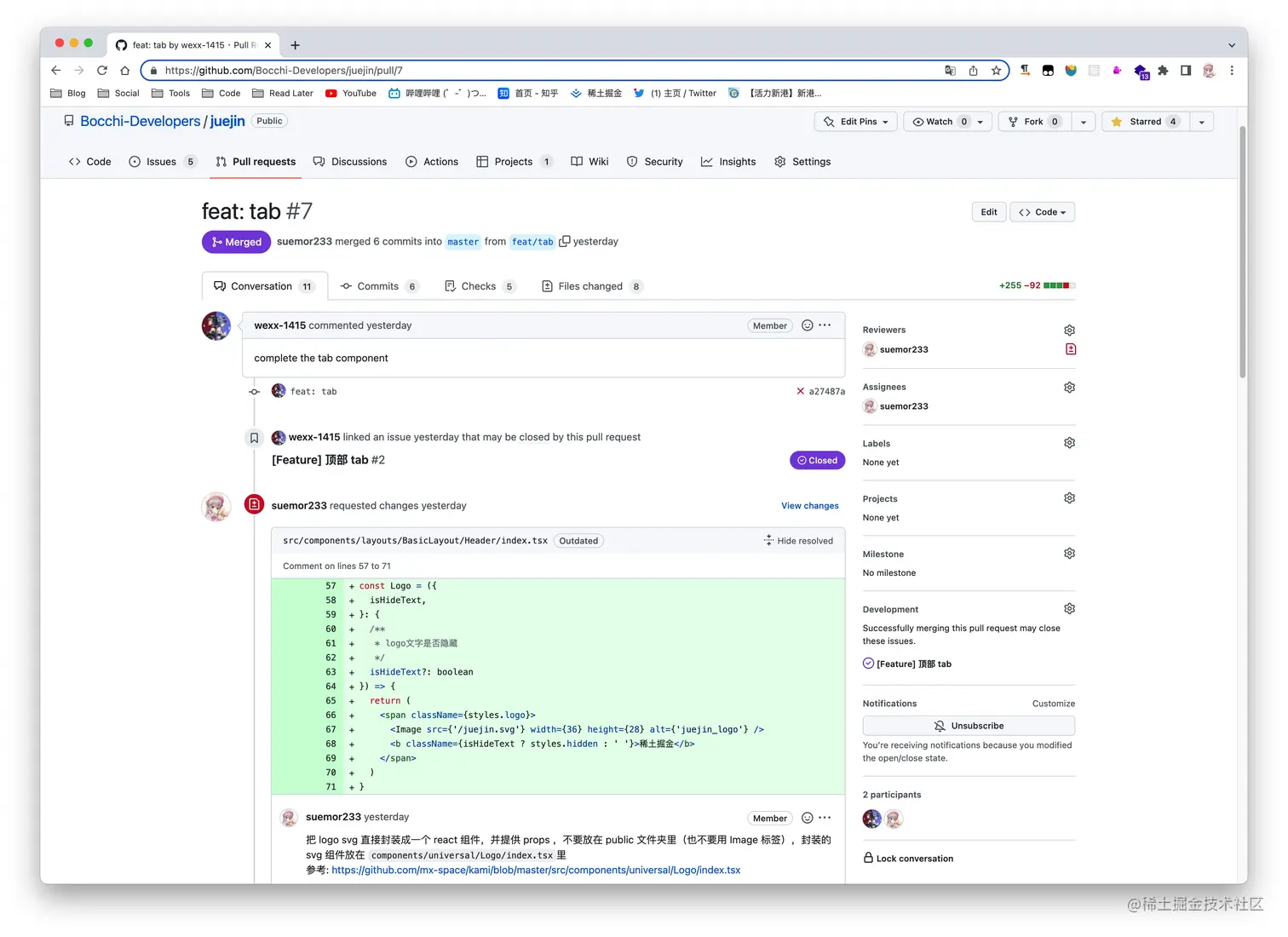Open the Watch dropdown
Screen dimensions: 1288x937
(947, 122)
